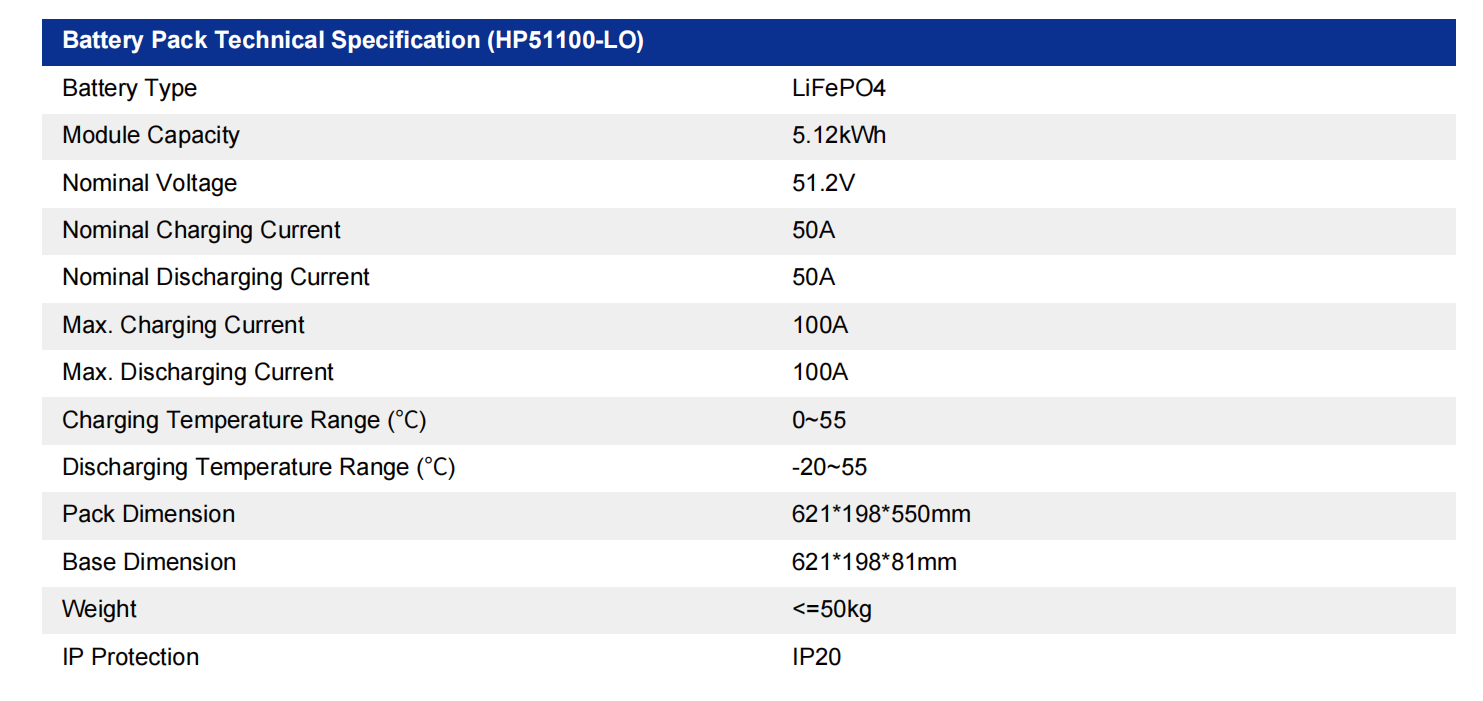Click the Weight <=50kg value

tap(831, 609)
